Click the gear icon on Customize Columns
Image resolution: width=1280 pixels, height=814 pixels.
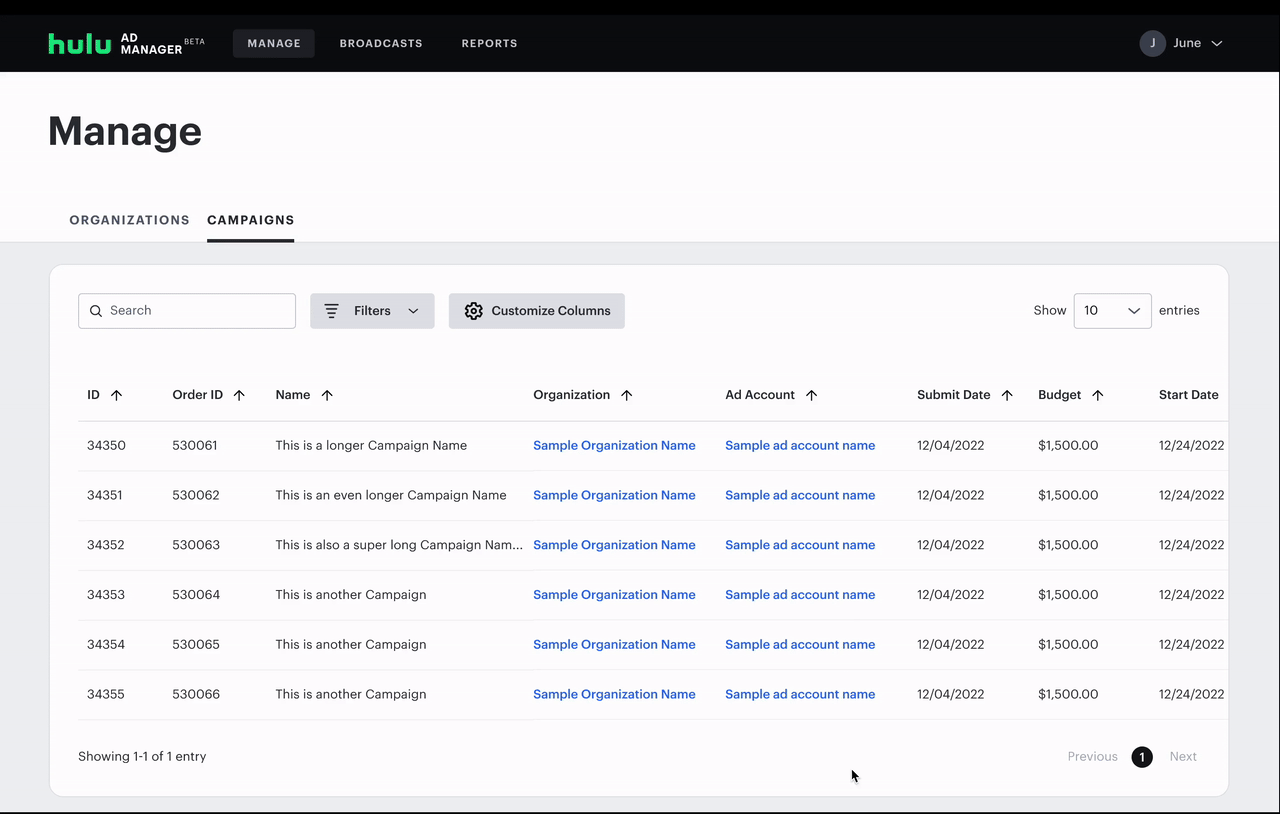[x=473, y=311]
